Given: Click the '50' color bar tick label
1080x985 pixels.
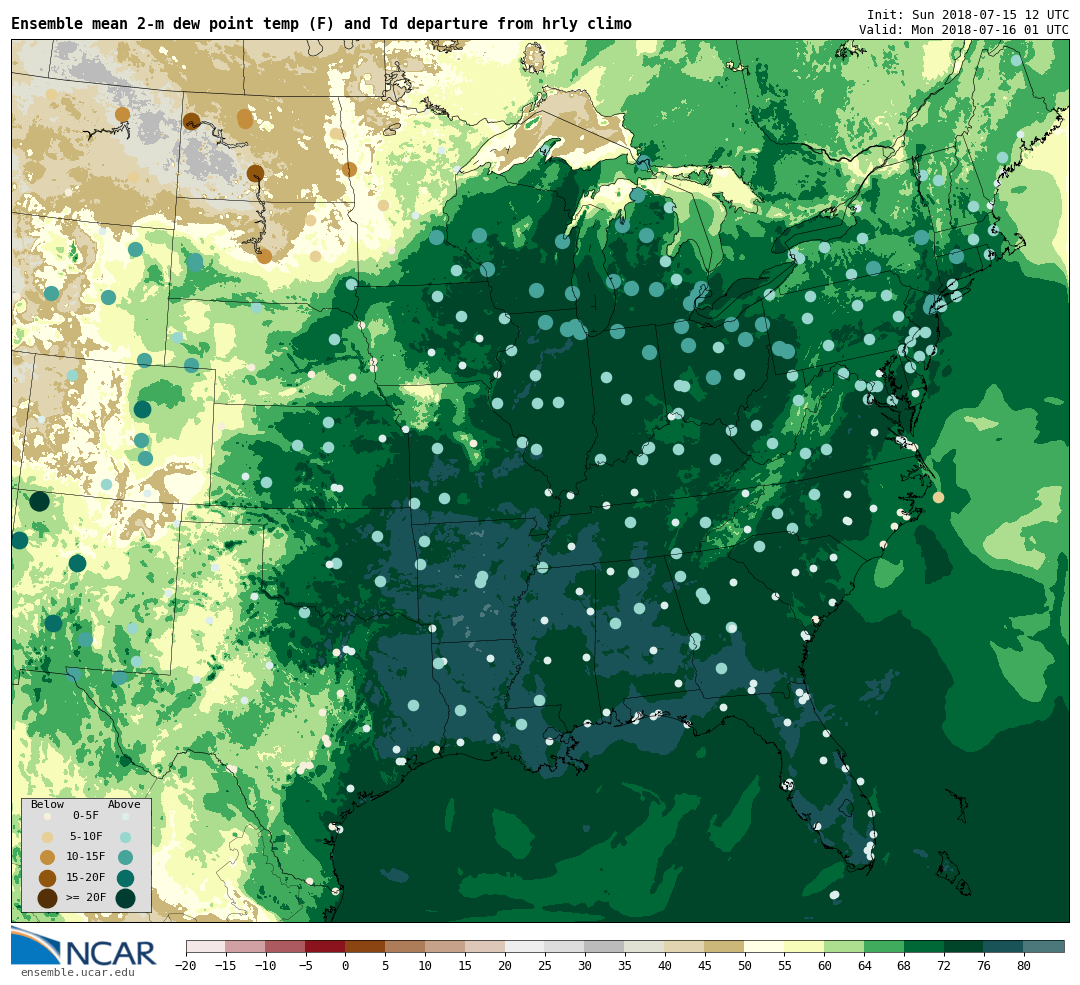Looking at the screenshot, I should pyautogui.click(x=745, y=966).
